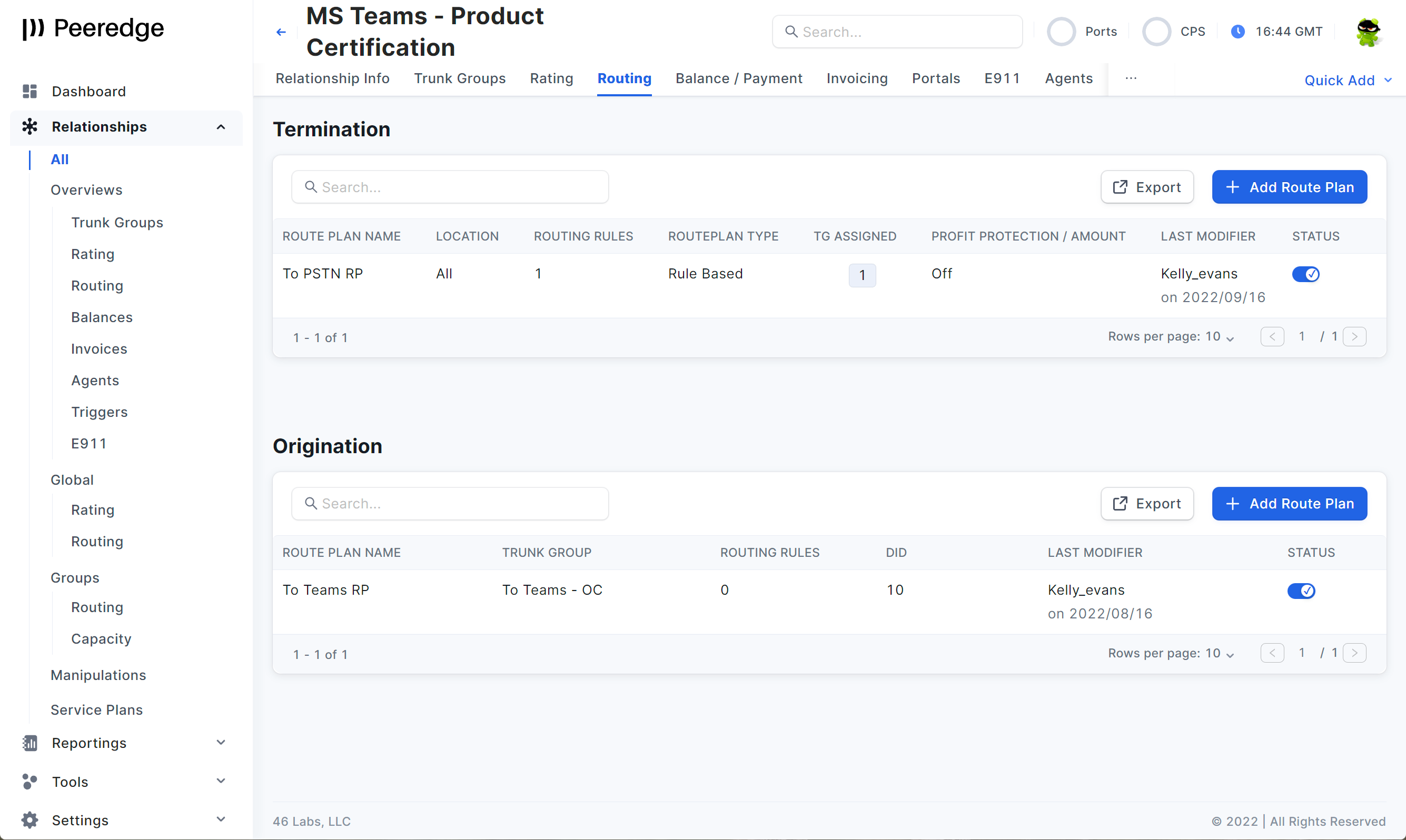This screenshot has width=1406, height=840.
Task: Collapse the Relationships sidebar section
Action: click(x=221, y=127)
